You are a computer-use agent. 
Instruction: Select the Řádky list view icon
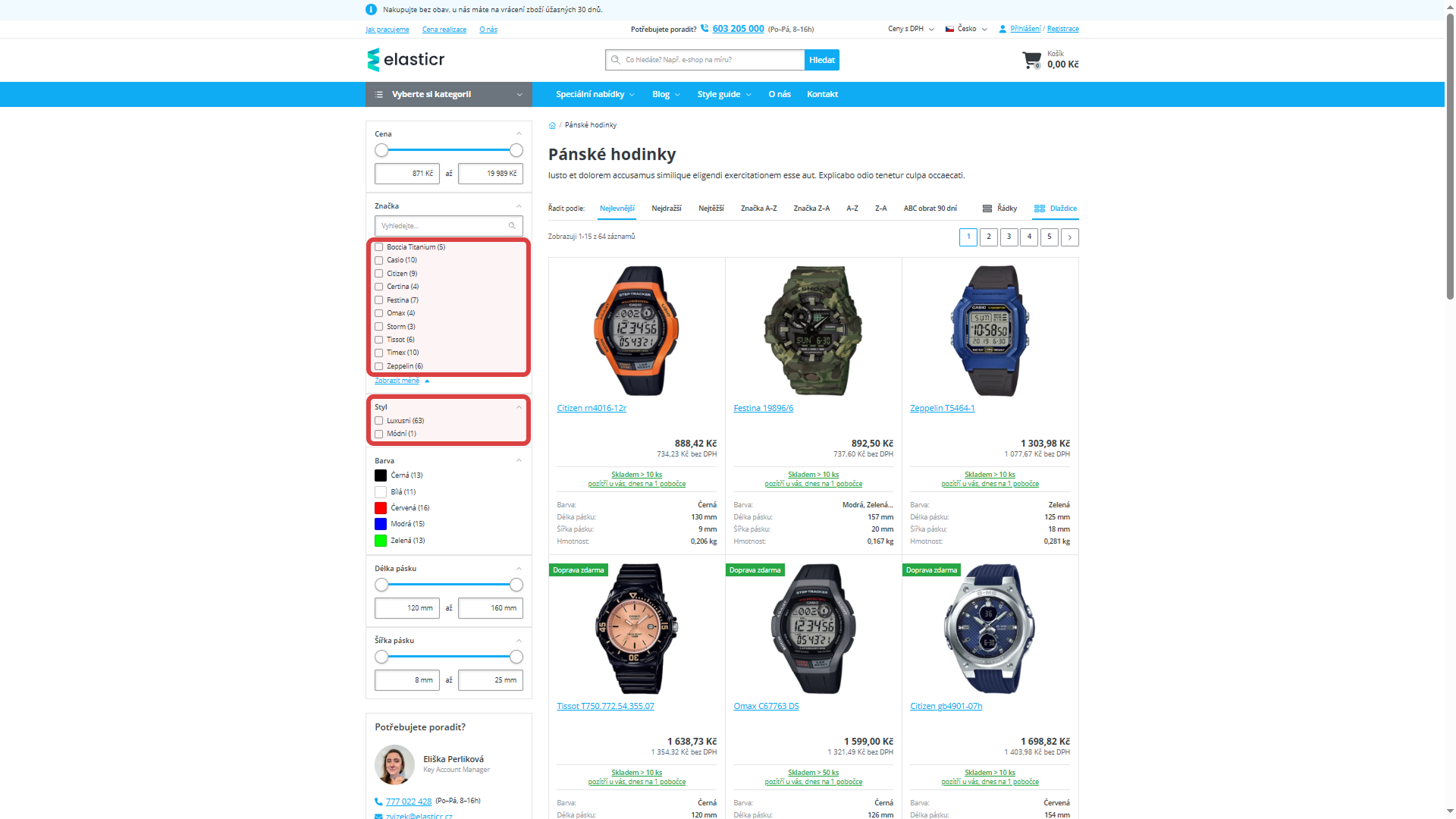tap(988, 208)
